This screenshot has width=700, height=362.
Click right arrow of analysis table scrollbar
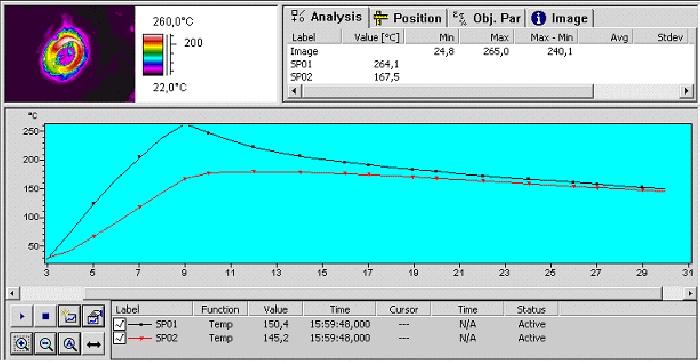687,91
